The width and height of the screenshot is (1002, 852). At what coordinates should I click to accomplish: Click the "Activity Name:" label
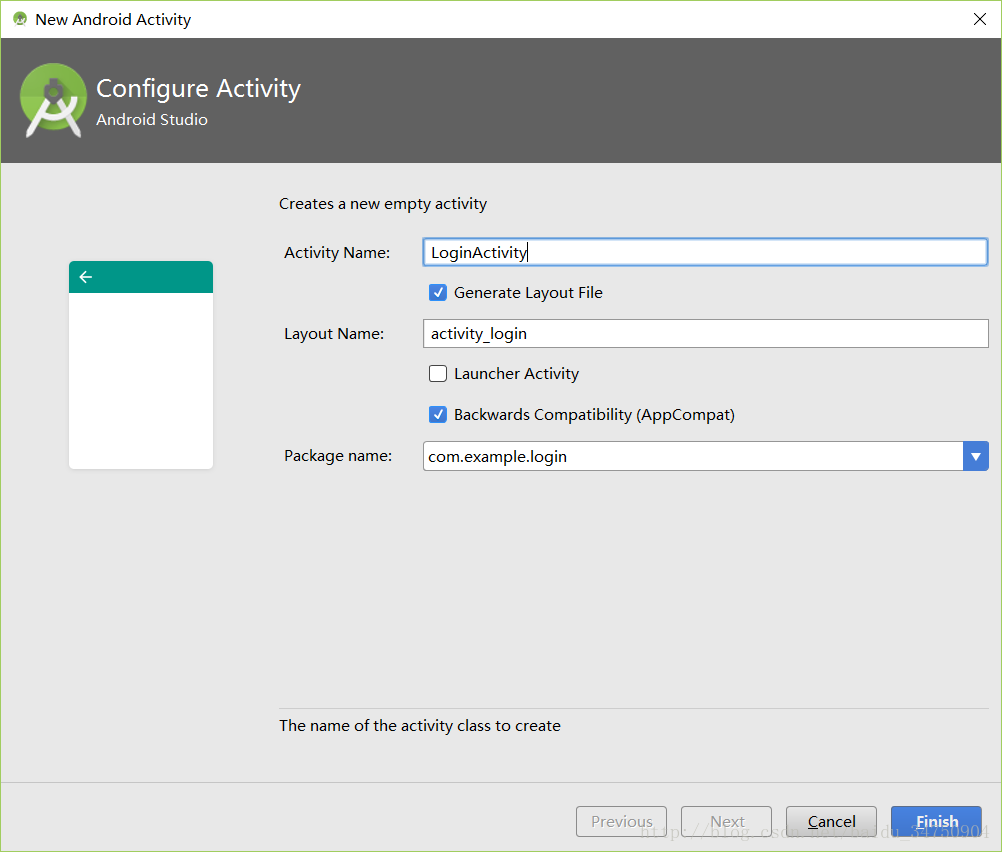337,253
